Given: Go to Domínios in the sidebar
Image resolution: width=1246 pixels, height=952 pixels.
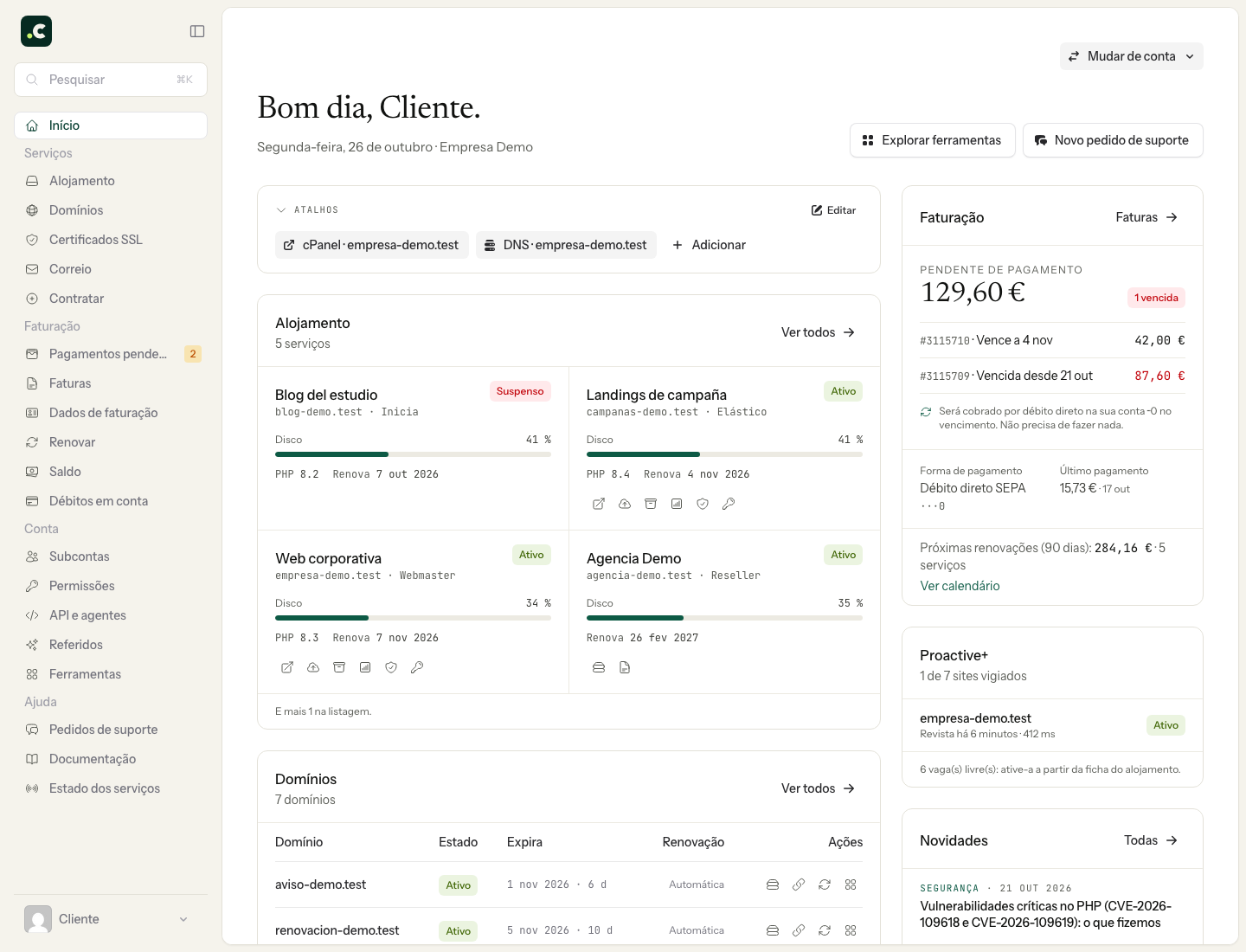Looking at the screenshot, I should coord(111,210).
